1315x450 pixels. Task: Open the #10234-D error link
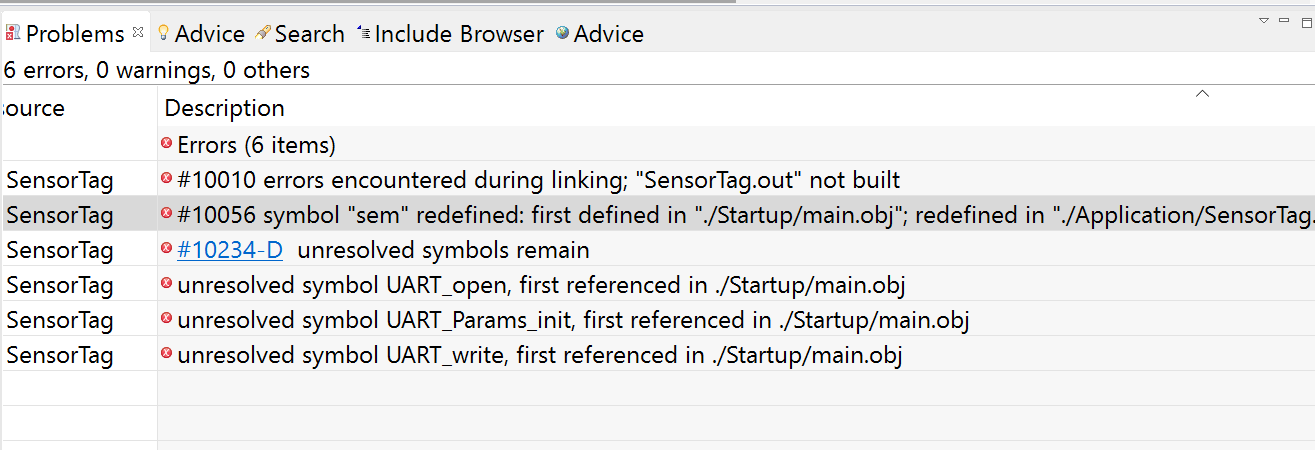tap(229, 250)
